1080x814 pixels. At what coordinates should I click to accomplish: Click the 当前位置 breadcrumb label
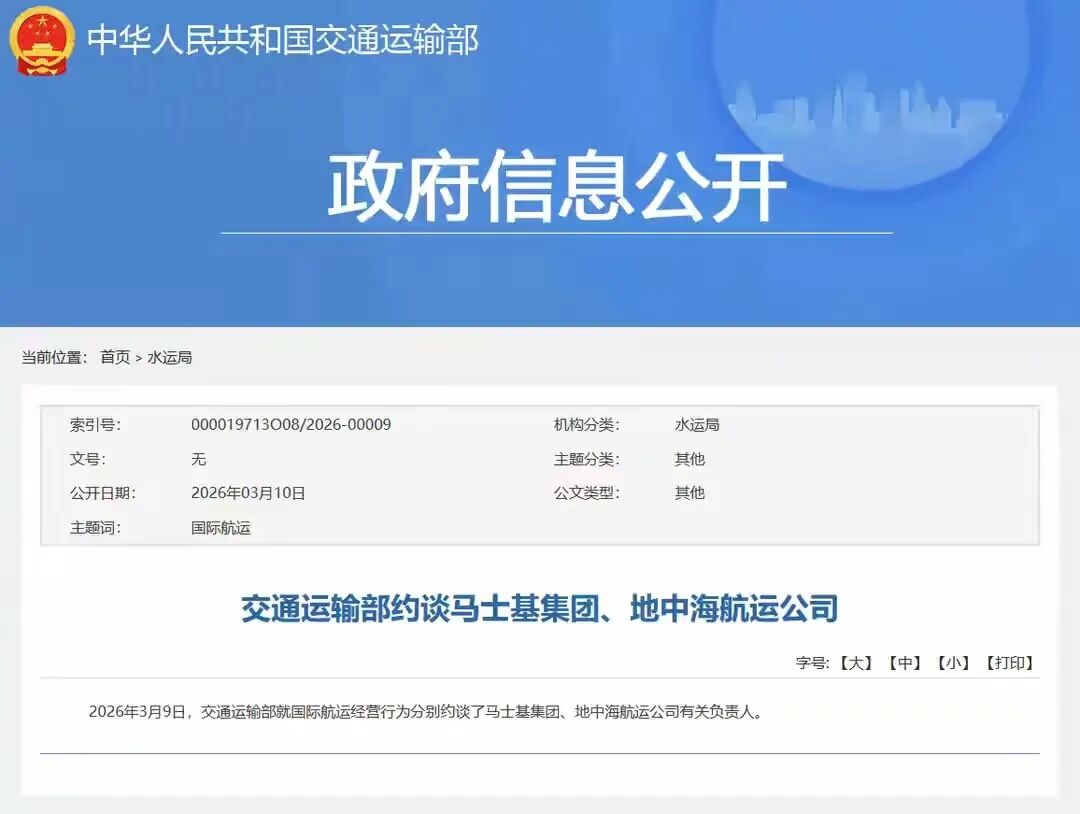[54, 357]
